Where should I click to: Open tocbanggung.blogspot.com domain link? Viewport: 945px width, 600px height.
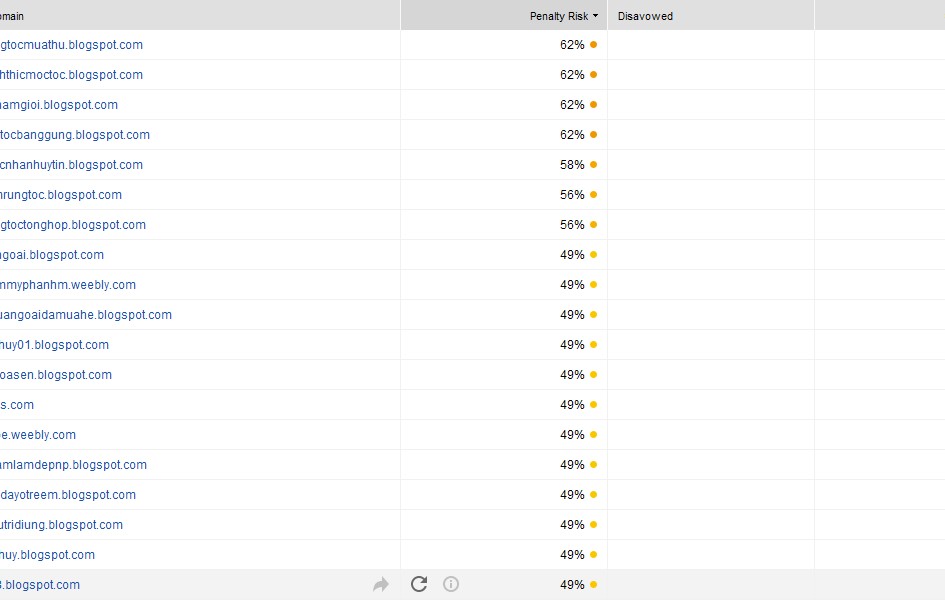point(75,135)
